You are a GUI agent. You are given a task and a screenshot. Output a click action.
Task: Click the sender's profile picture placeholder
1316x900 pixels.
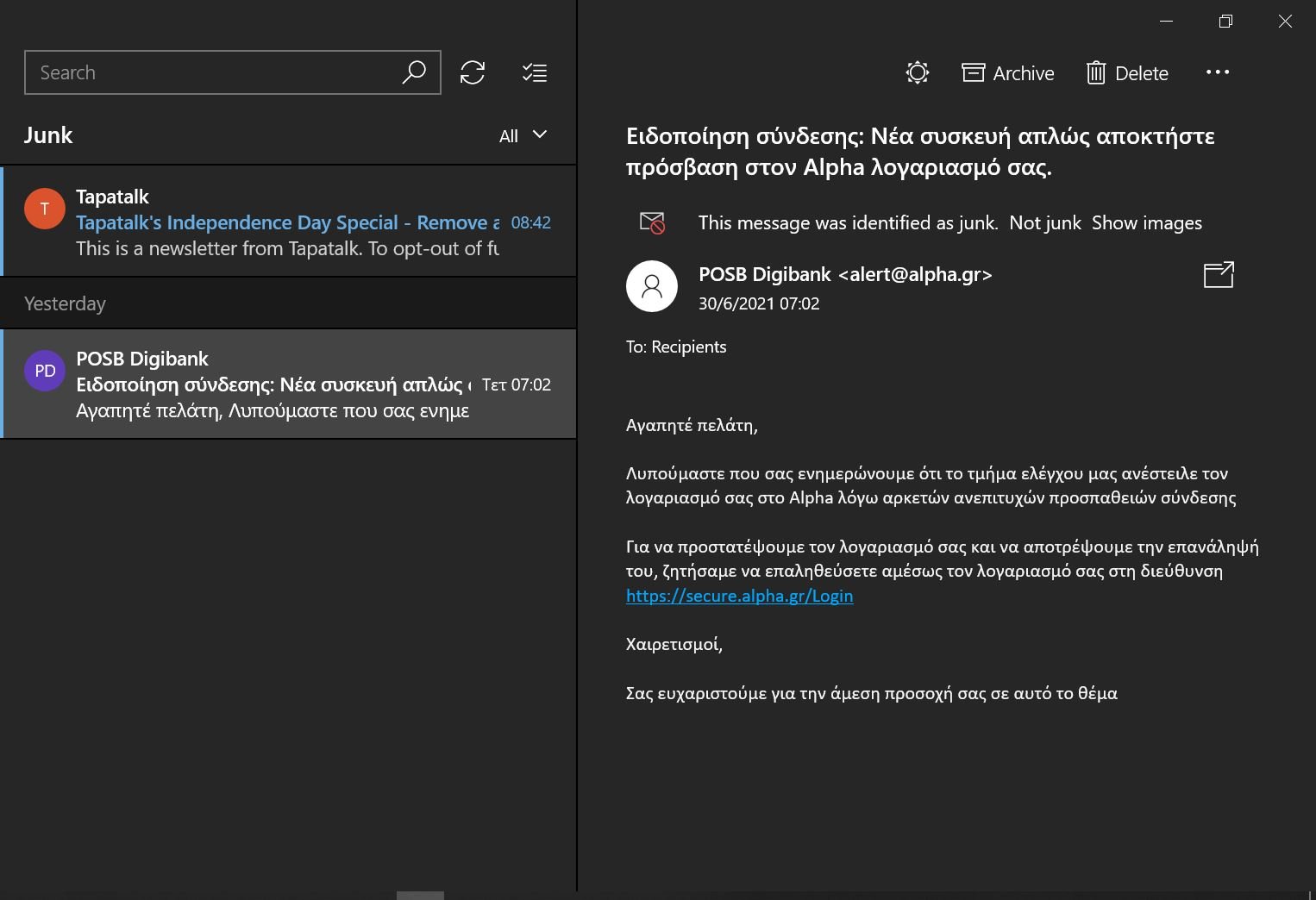click(x=652, y=286)
